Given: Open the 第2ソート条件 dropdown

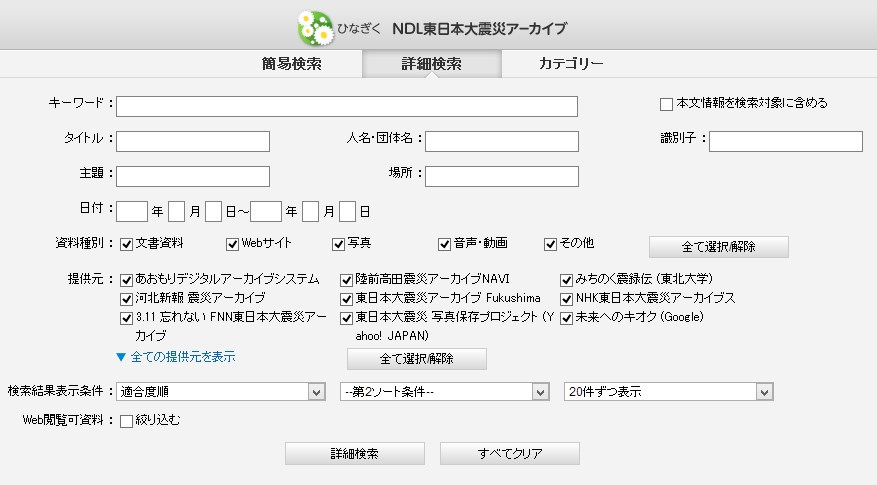Looking at the screenshot, I should (445, 392).
